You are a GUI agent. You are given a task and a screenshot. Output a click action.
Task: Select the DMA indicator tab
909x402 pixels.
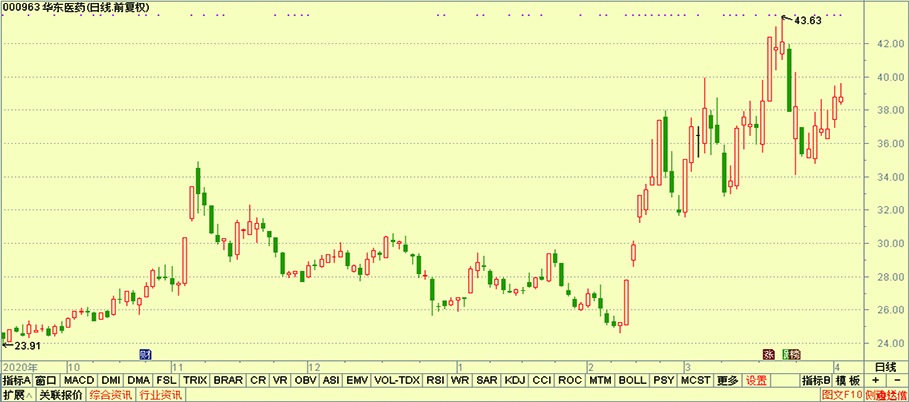pos(139,381)
